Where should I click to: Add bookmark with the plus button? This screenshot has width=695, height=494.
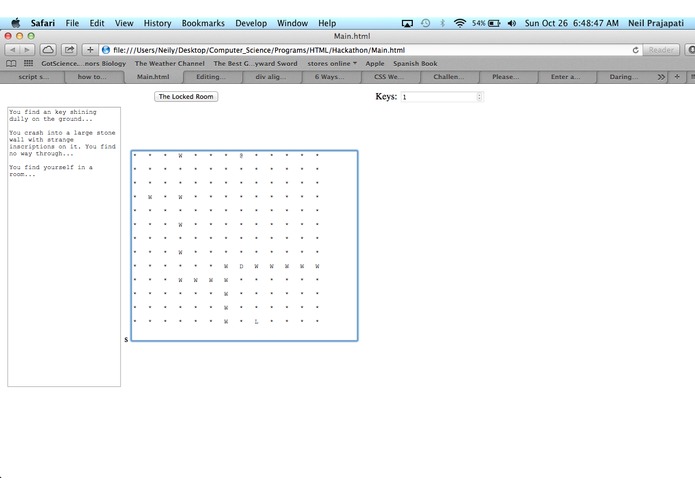[90, 50]
